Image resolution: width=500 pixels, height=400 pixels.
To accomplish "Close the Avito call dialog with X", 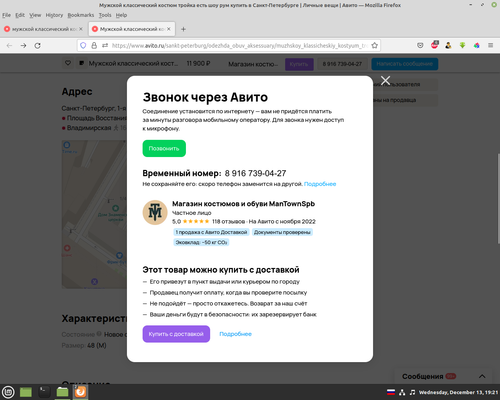I will pyautogui.click(x=385, y=80).
